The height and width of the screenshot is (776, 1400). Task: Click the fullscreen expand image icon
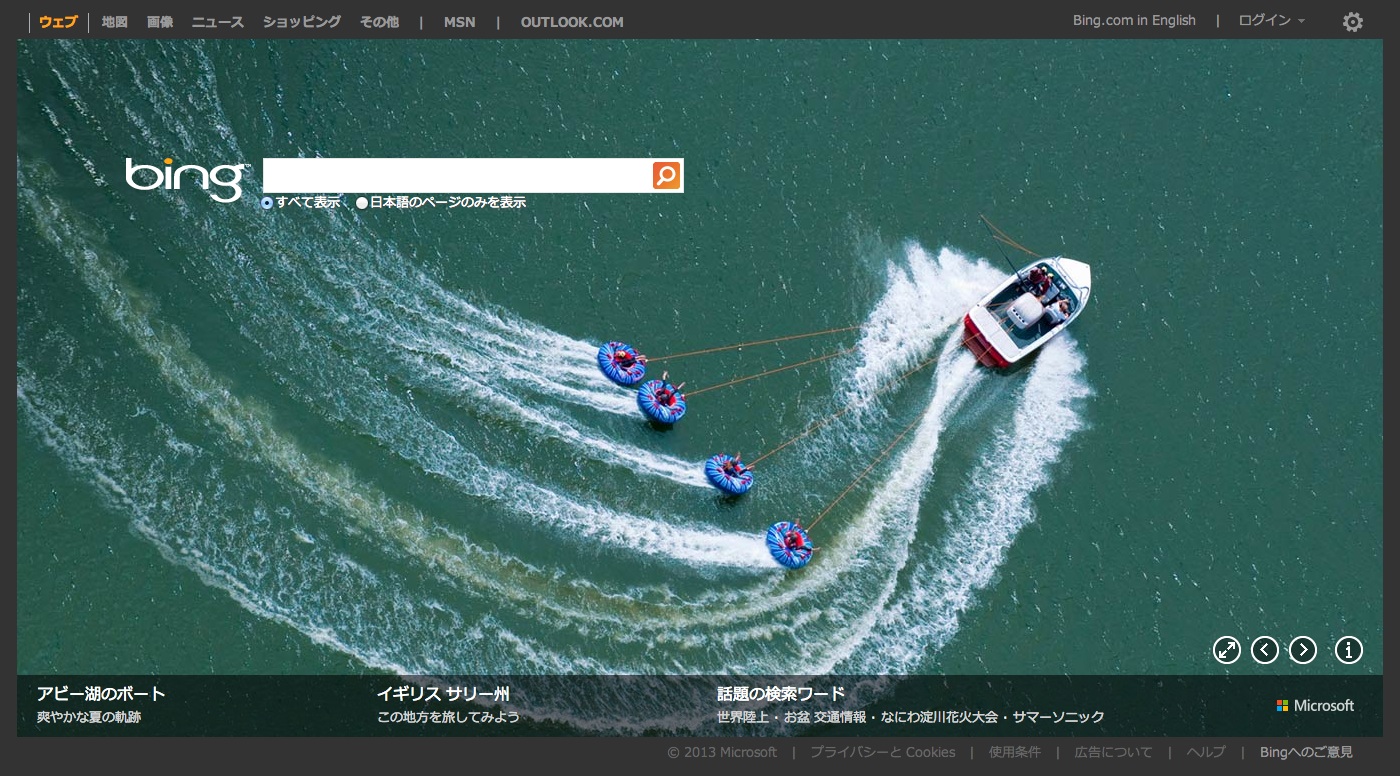coord(1226,650)
